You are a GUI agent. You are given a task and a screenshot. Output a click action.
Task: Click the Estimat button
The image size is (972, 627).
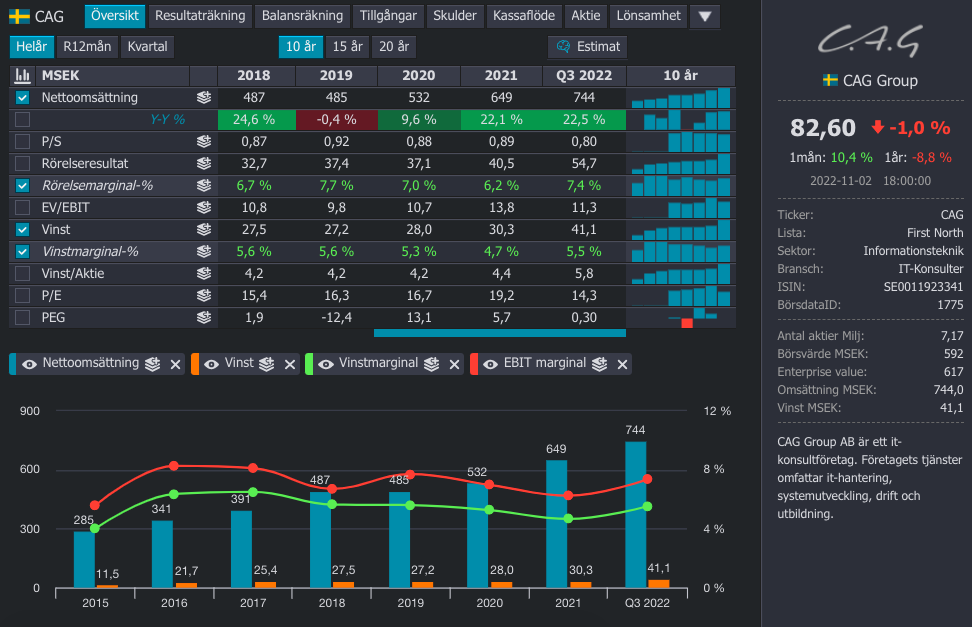[588, 46]
